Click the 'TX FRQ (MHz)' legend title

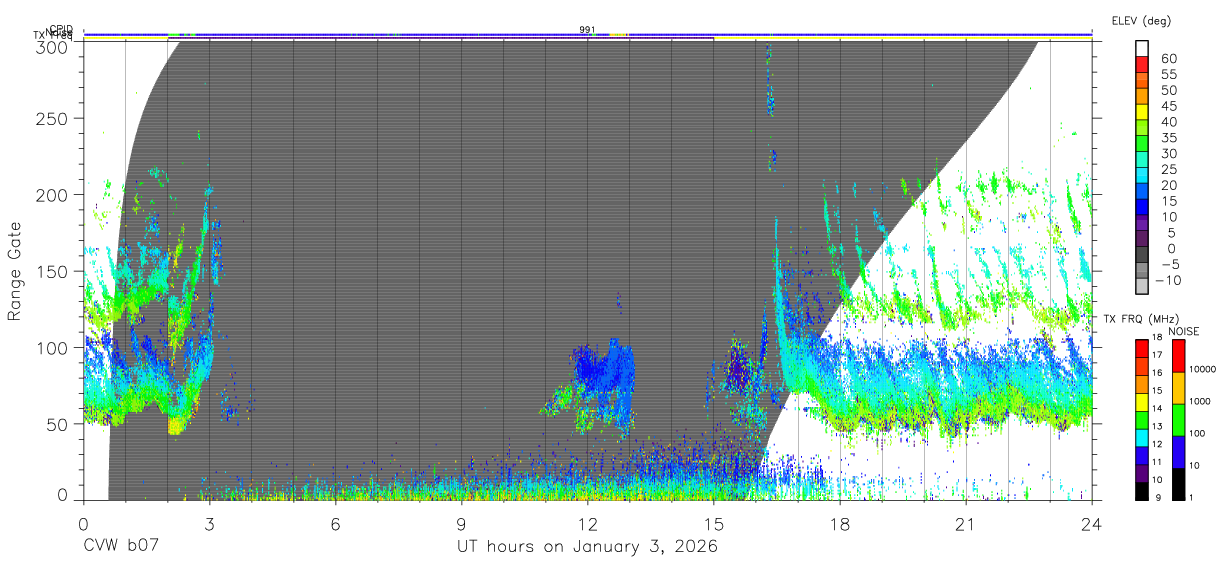point(1141,319)
